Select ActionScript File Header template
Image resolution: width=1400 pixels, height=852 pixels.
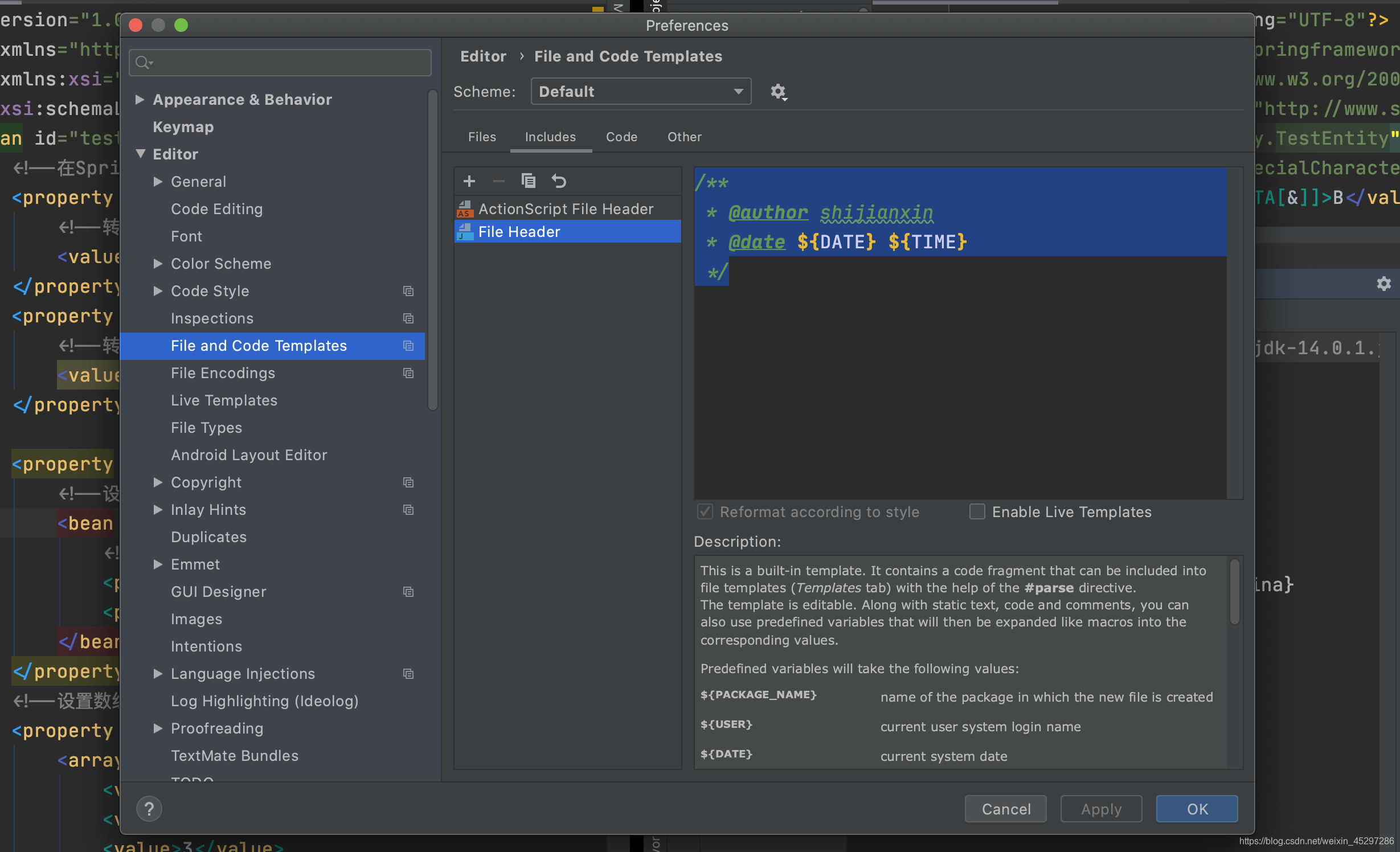click(x=568, y=209)
